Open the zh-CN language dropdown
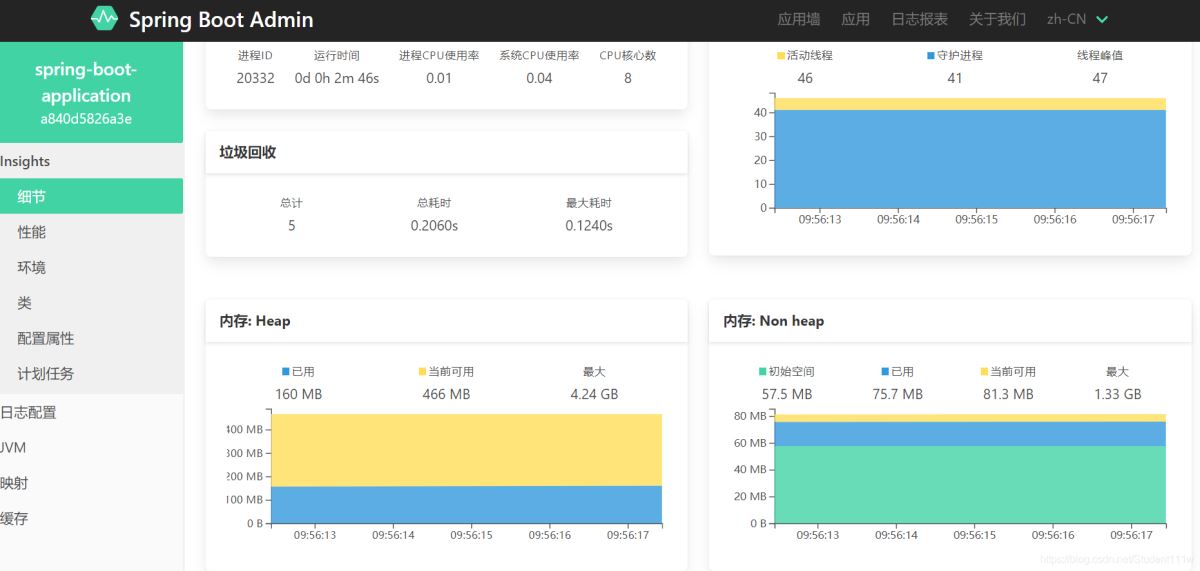The width and height of the screenshot is (1200, 571). pos(1077,19)
